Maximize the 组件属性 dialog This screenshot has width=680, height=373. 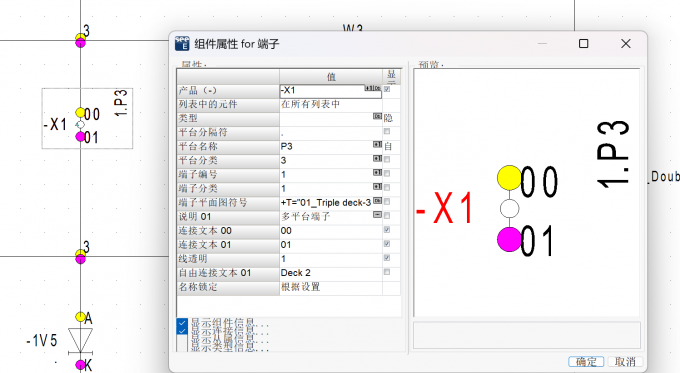click(584, 43)
